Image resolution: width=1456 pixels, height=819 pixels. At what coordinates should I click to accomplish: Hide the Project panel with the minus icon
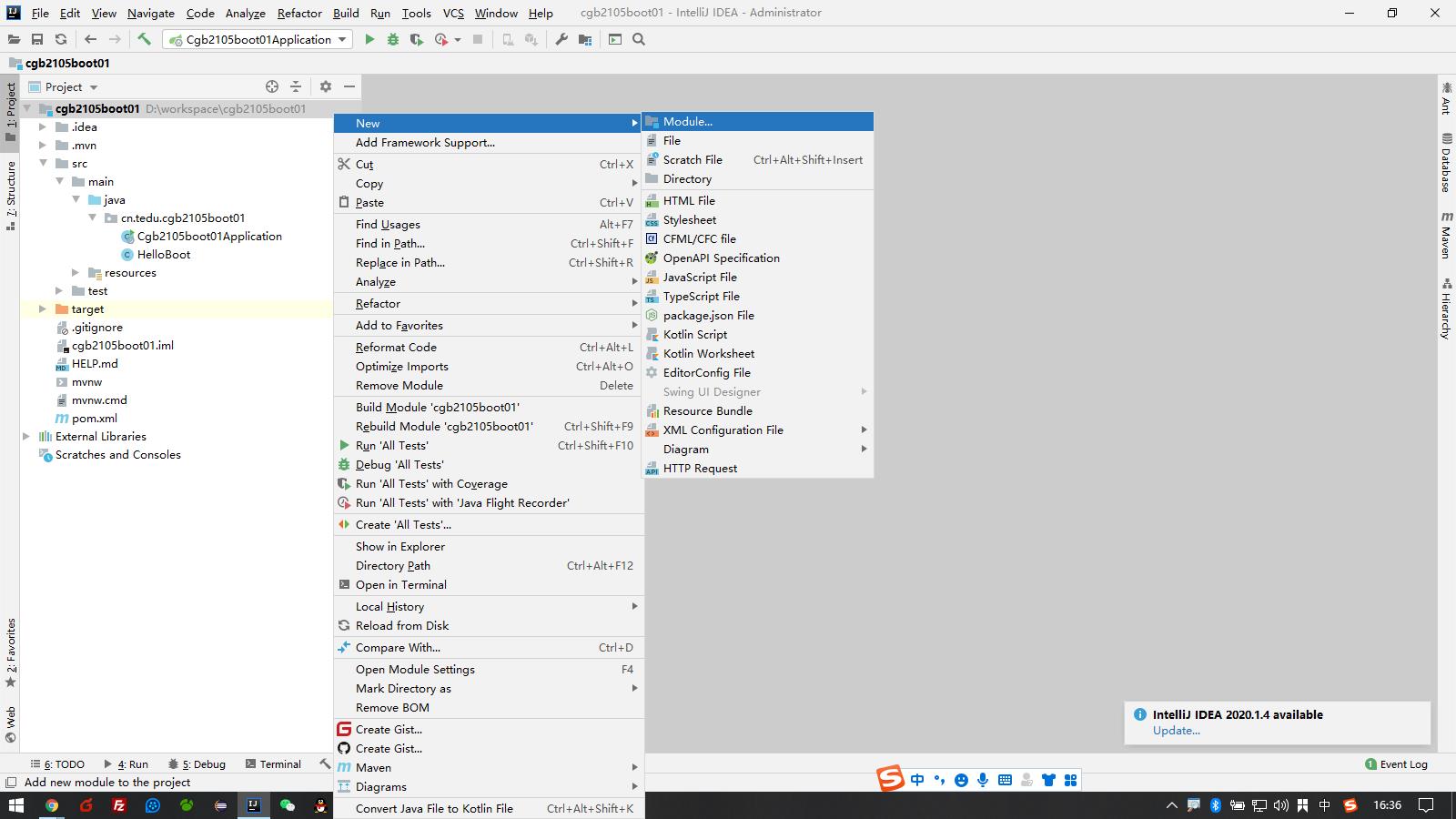pyautogui.click(x=349, y=86)
